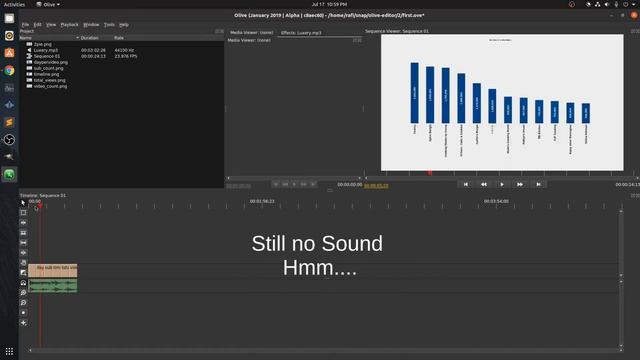
Task: Select the Razor tool
Action: (x=23, y=233)
